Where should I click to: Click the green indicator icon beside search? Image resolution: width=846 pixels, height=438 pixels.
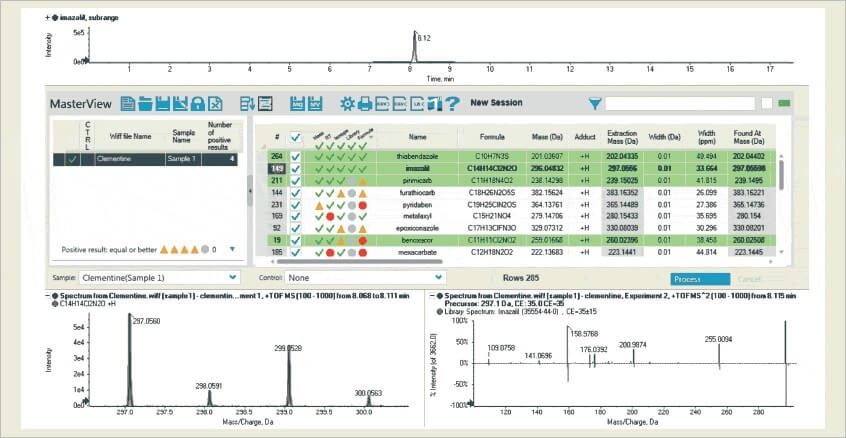coord(784,103)
